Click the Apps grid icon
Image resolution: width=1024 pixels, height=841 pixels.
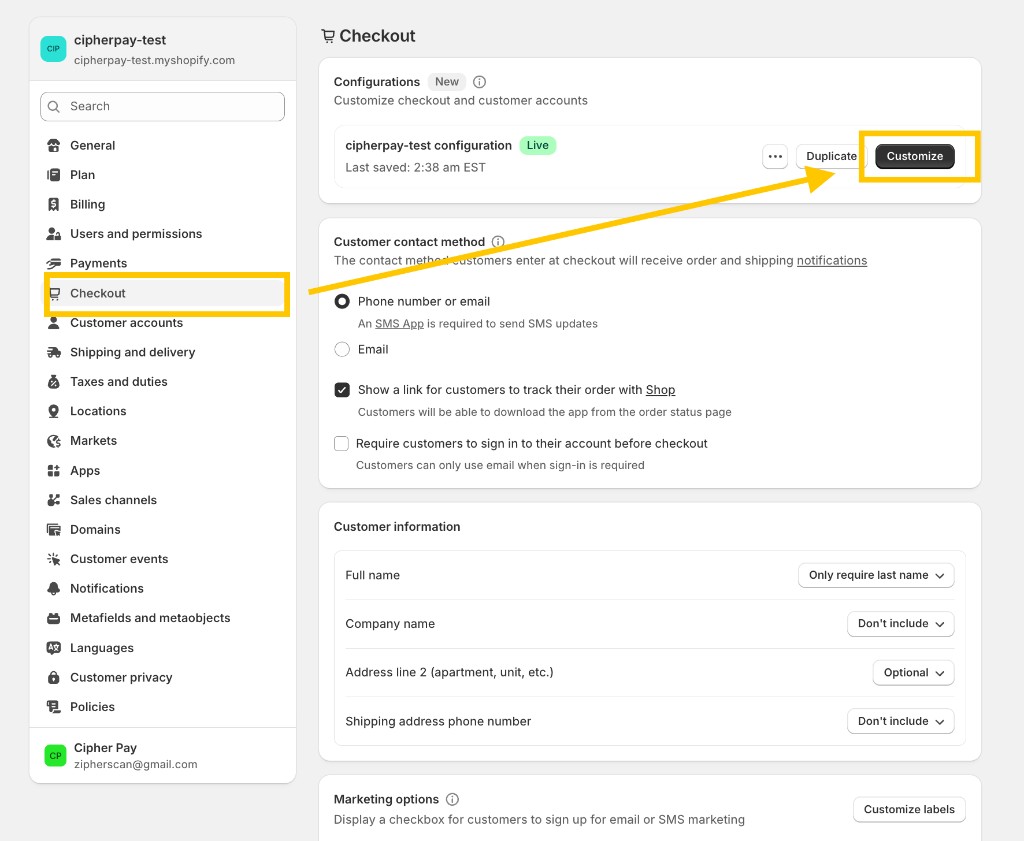pyautogui.click(x=54, y=471)
